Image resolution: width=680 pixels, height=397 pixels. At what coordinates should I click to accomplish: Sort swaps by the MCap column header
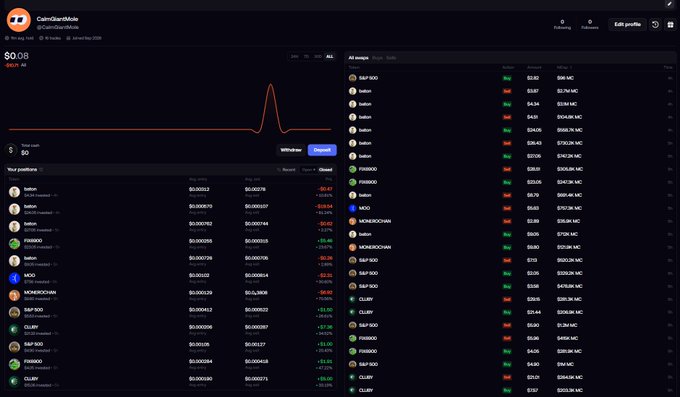[564, 67]
